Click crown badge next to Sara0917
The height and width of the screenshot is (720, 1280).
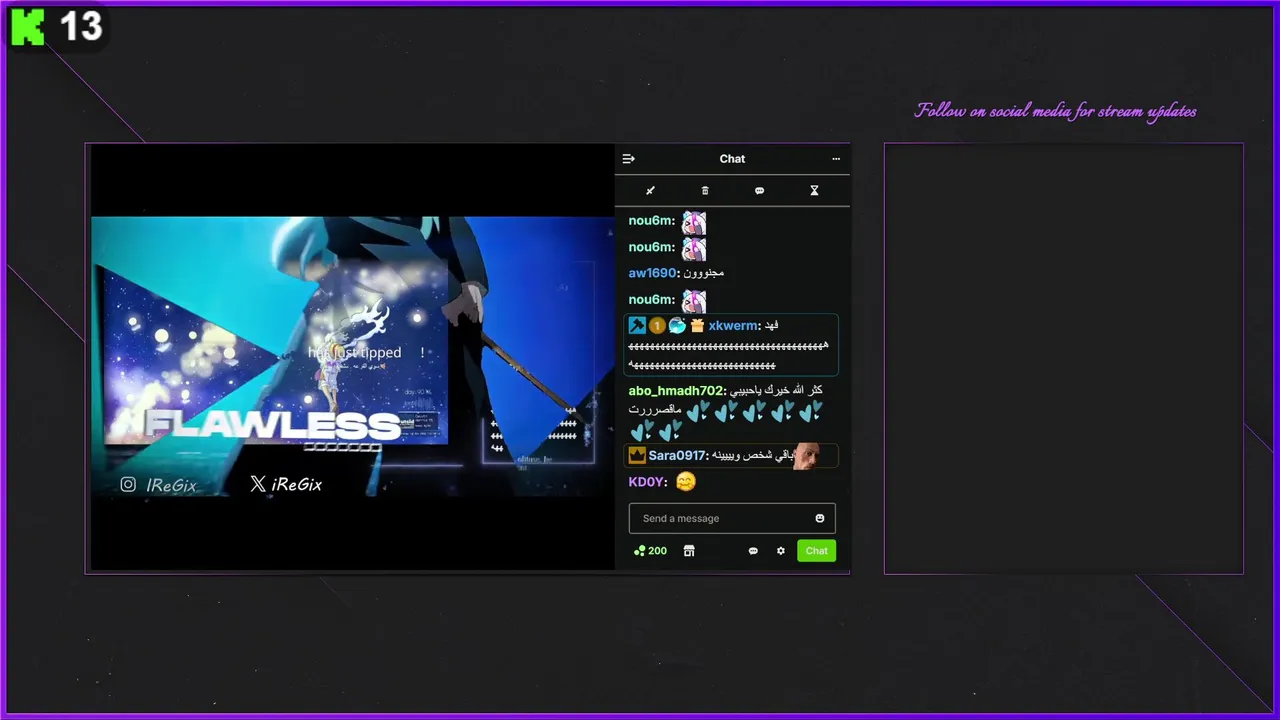coord(637,456)
